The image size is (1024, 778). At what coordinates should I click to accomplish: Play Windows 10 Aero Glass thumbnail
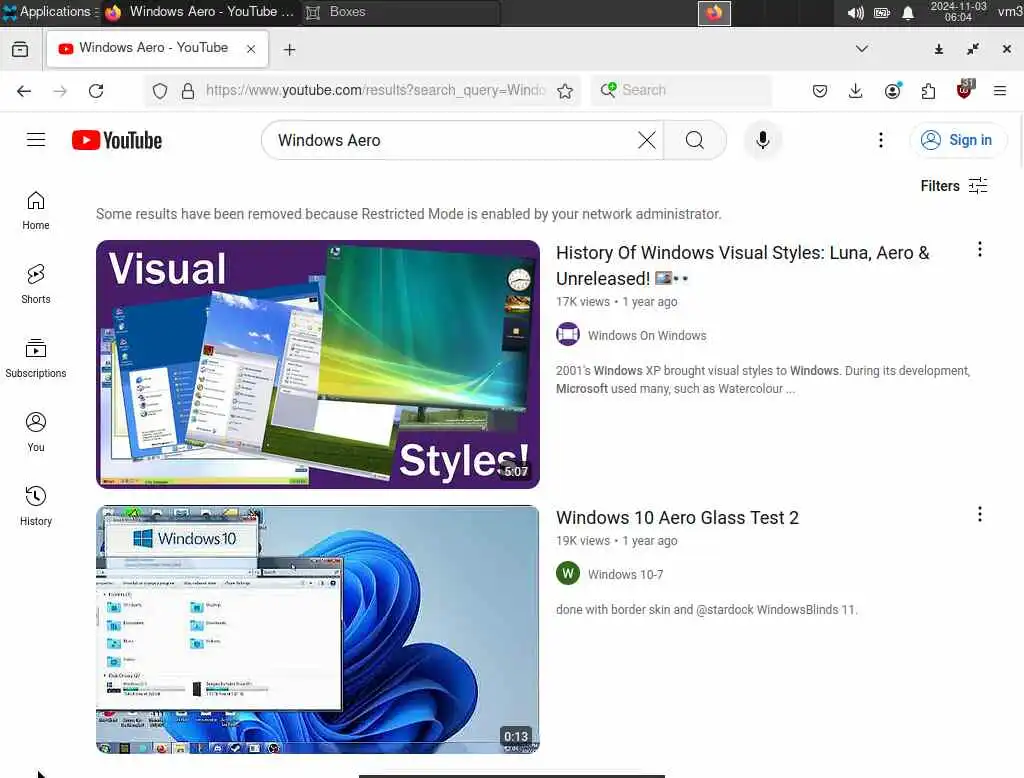point(318,630)
